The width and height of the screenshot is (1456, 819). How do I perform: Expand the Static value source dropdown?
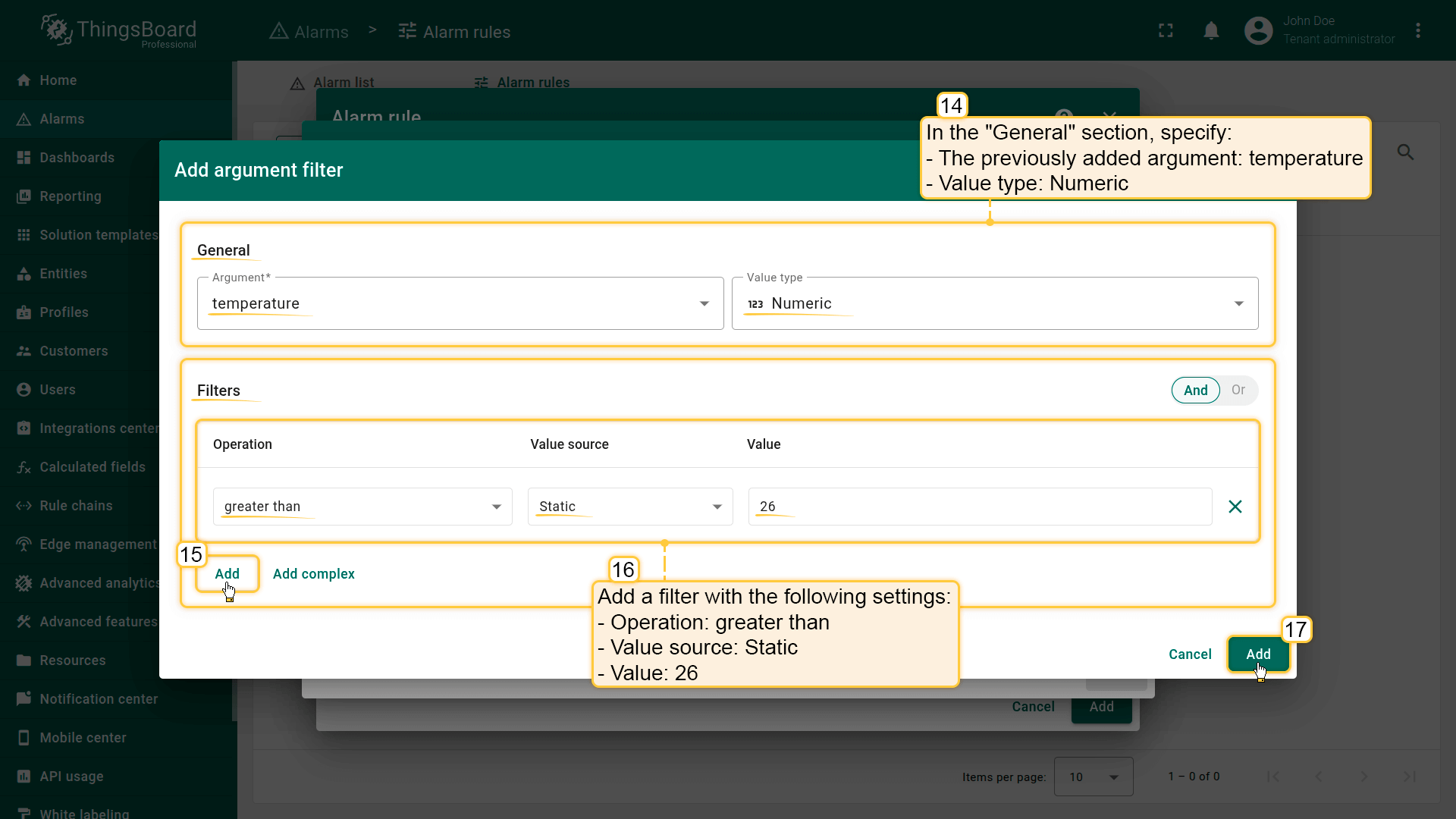pyautogui.click(x=629, y=507)
